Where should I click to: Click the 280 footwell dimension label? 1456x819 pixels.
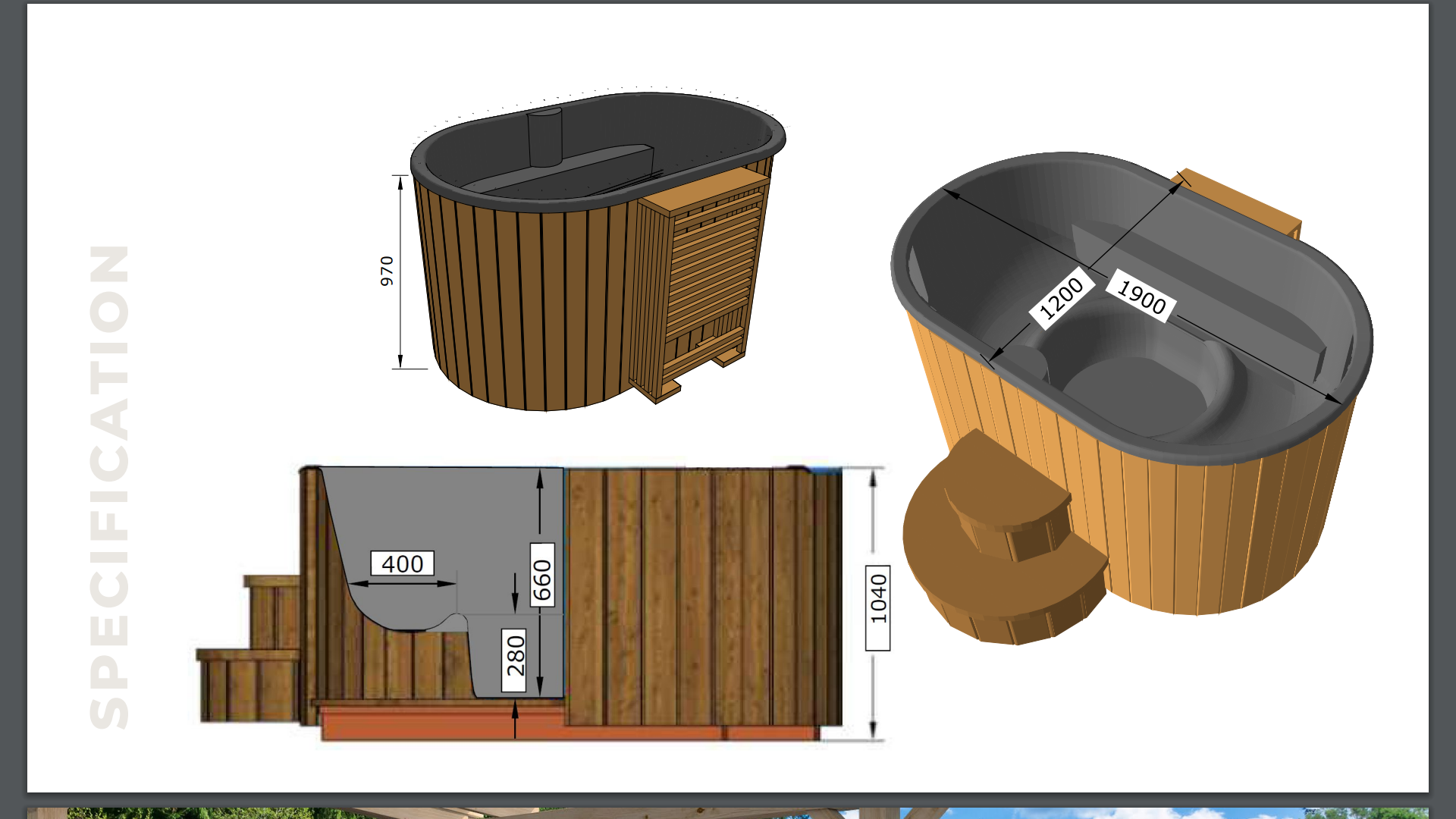[x=514, y=660]
